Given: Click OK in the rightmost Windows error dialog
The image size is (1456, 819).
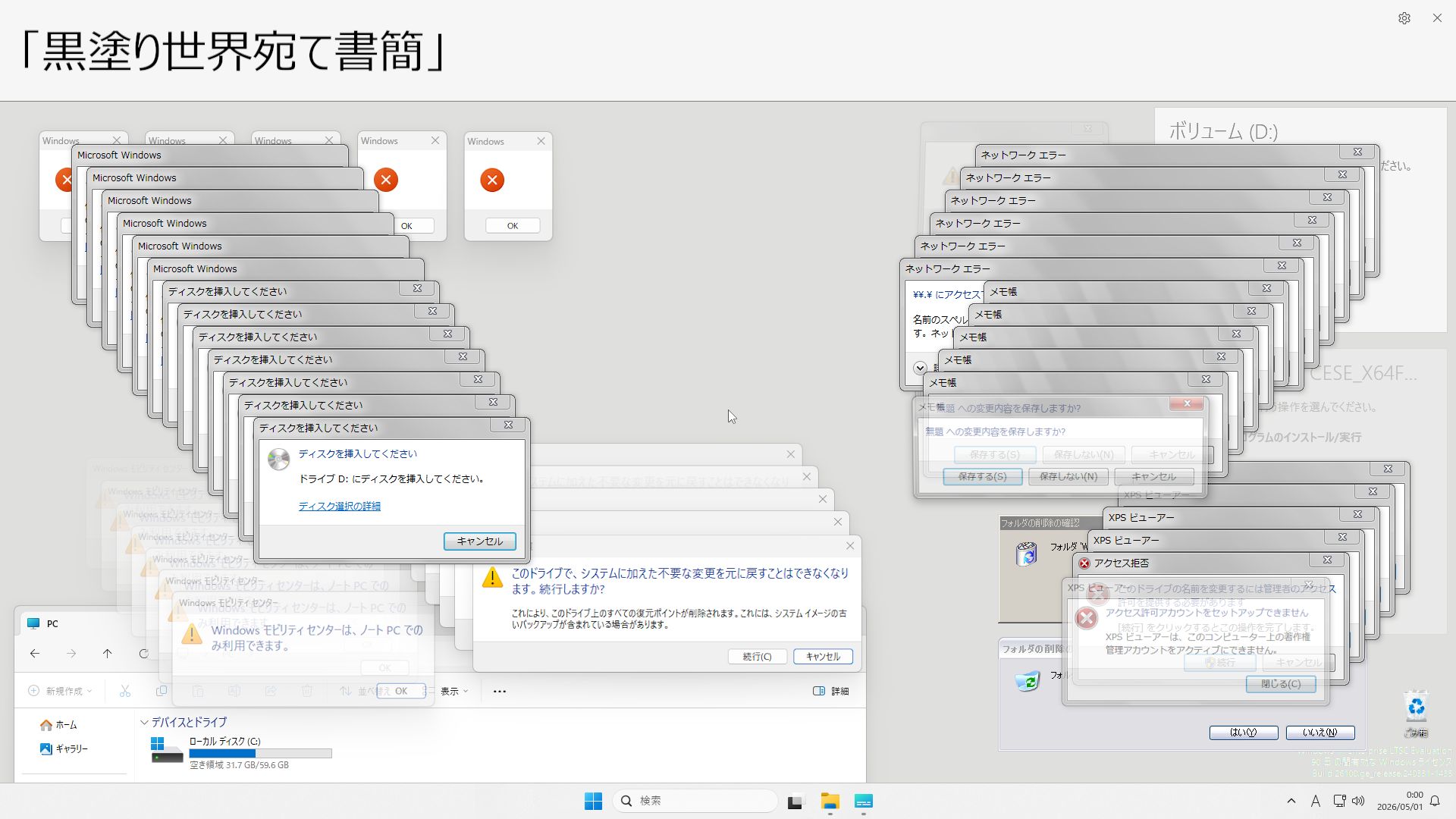Looking at the screenshot, I should tap(513, 226).
